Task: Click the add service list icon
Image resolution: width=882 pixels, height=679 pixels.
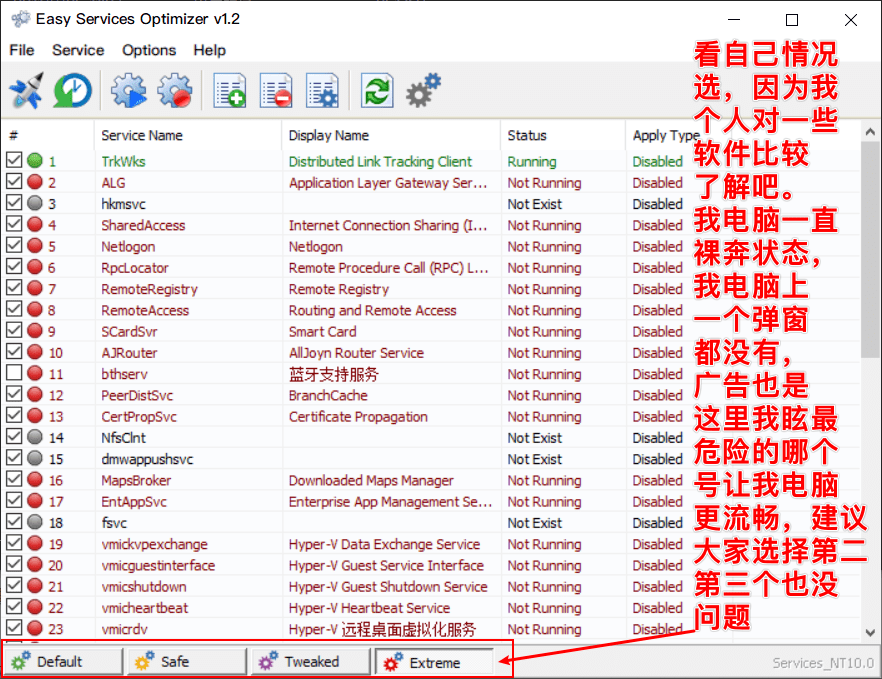Action: pyautogui.click(x=230, y=92)
